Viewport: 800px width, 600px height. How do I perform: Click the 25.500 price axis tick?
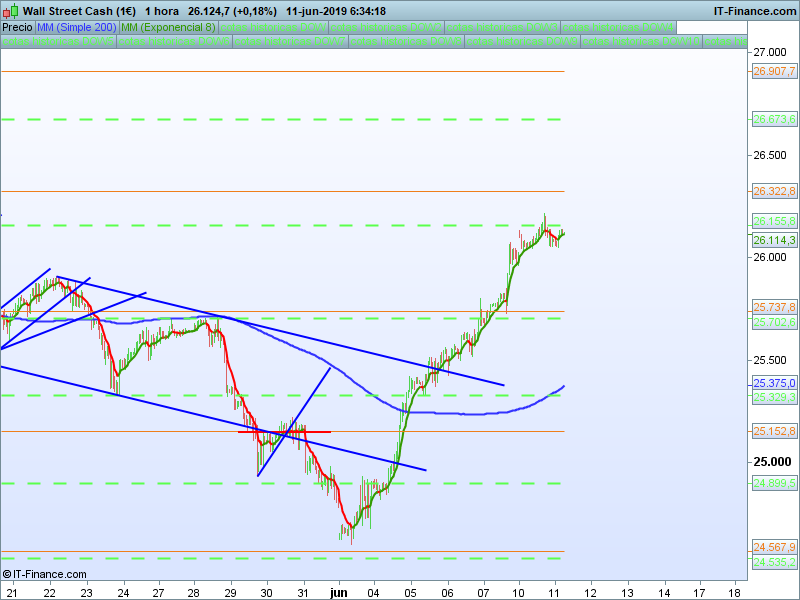[770, 360]
